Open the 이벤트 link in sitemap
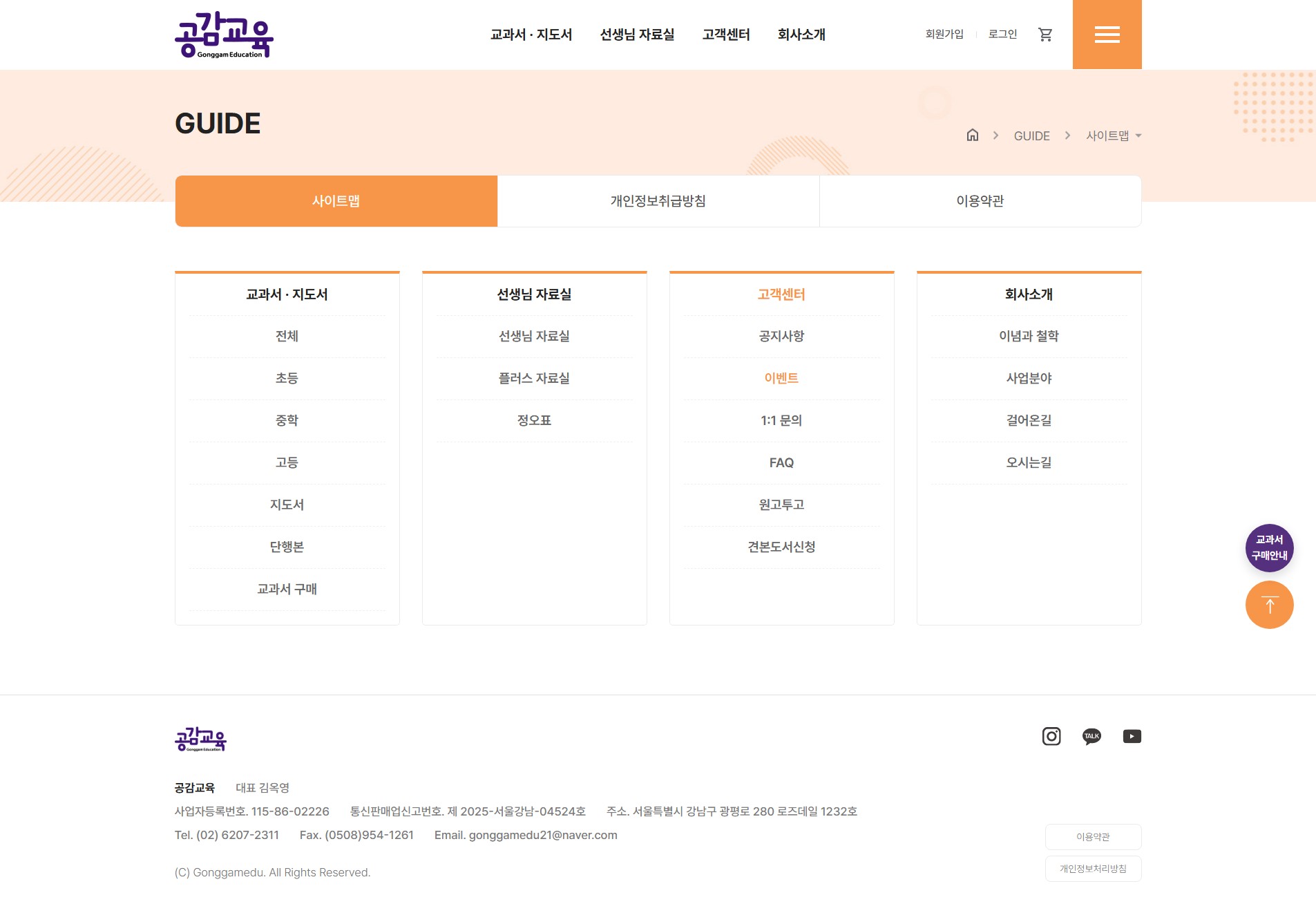 tap(781, 378)
